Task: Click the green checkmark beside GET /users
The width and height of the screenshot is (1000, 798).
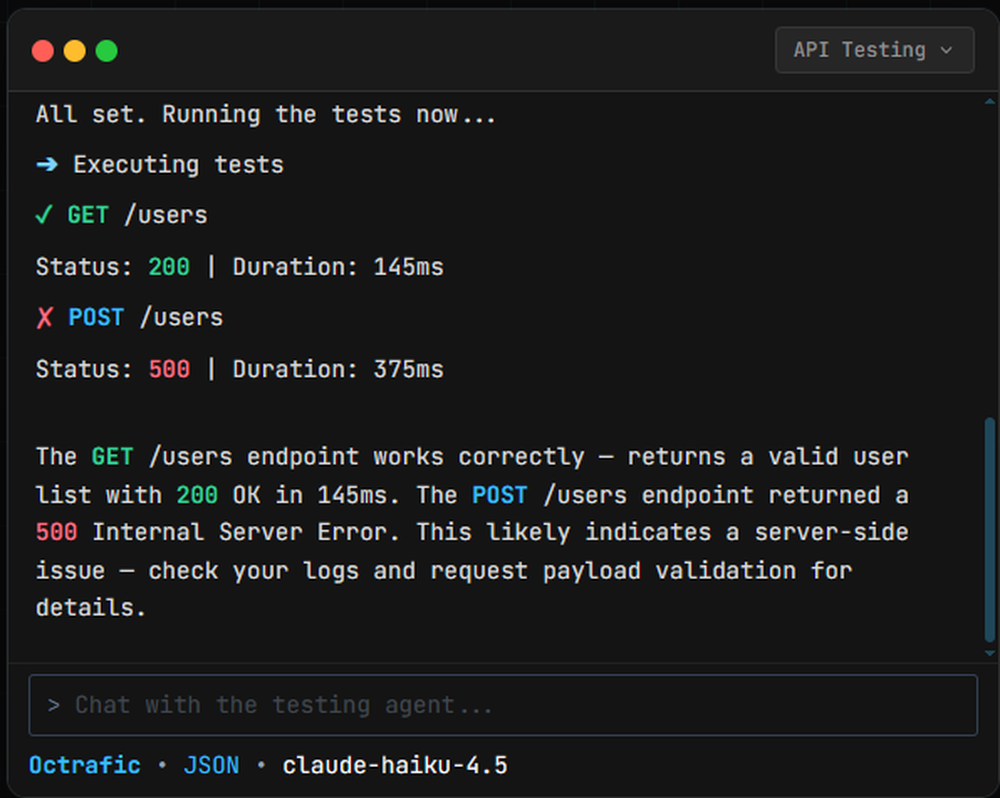Action: (46, 214)
